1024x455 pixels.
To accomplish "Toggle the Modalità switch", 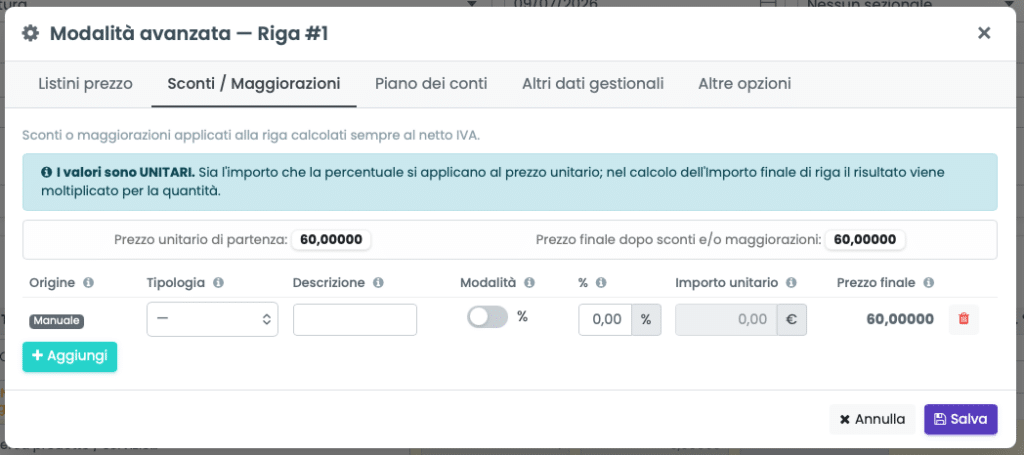I will point(487,317).
